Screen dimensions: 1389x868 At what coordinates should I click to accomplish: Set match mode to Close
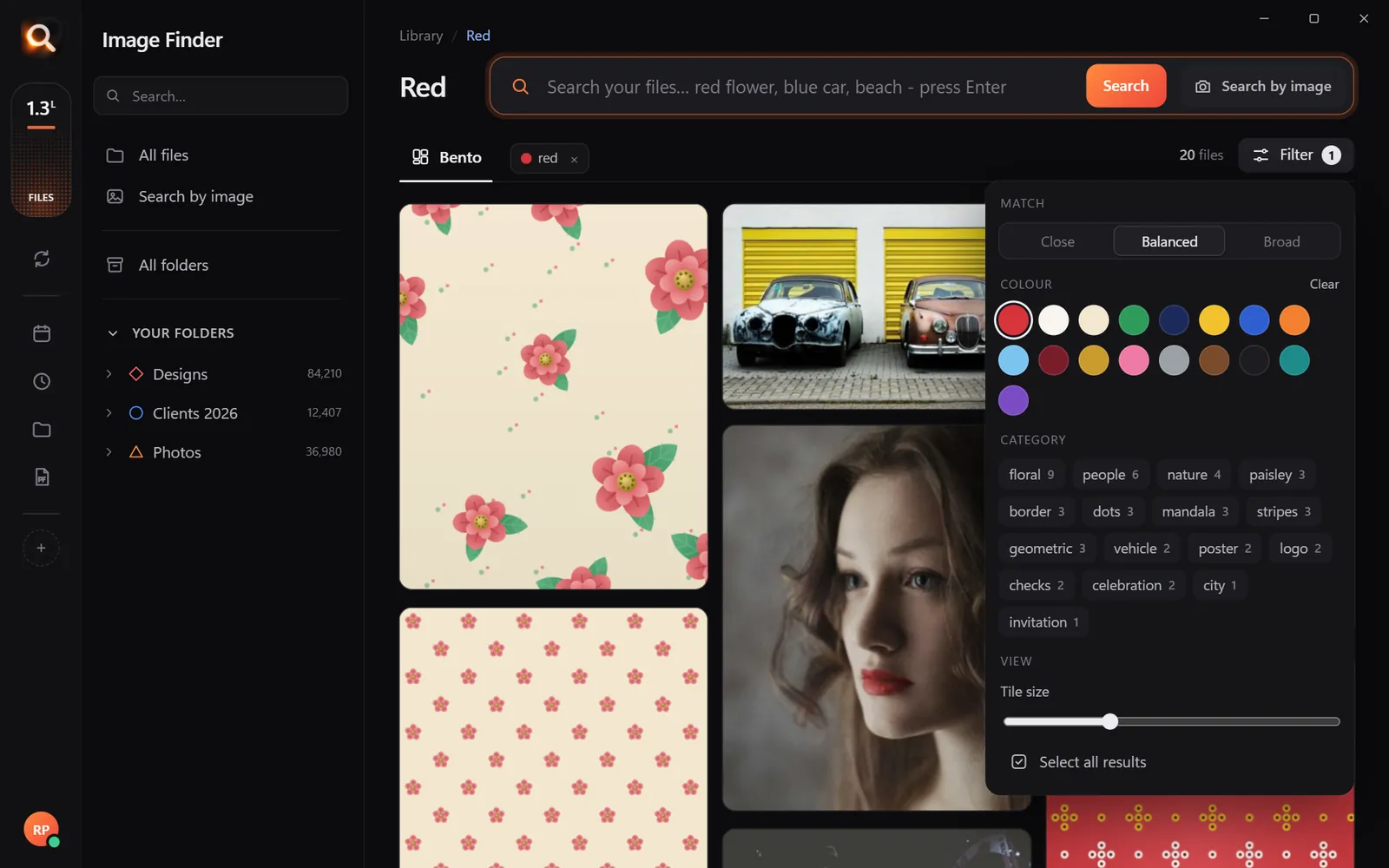click(1057, 241)
